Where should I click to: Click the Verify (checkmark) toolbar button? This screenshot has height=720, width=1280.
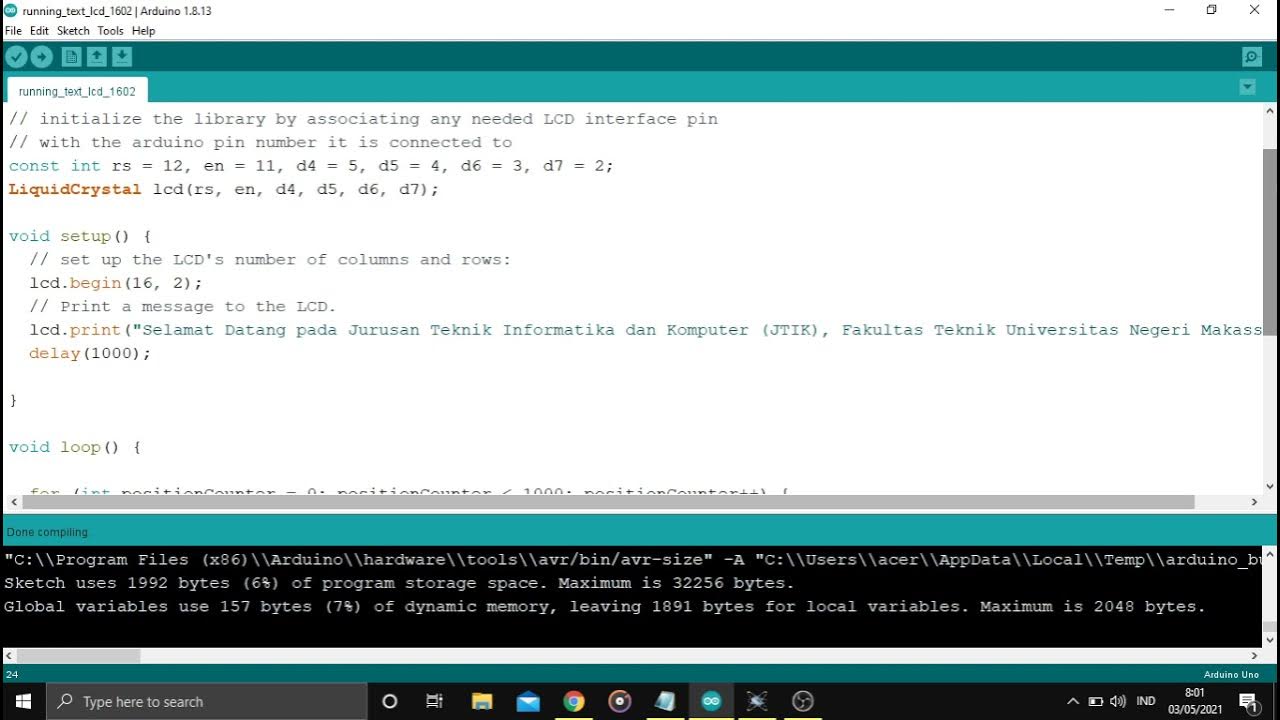click(x=16, y=57)
